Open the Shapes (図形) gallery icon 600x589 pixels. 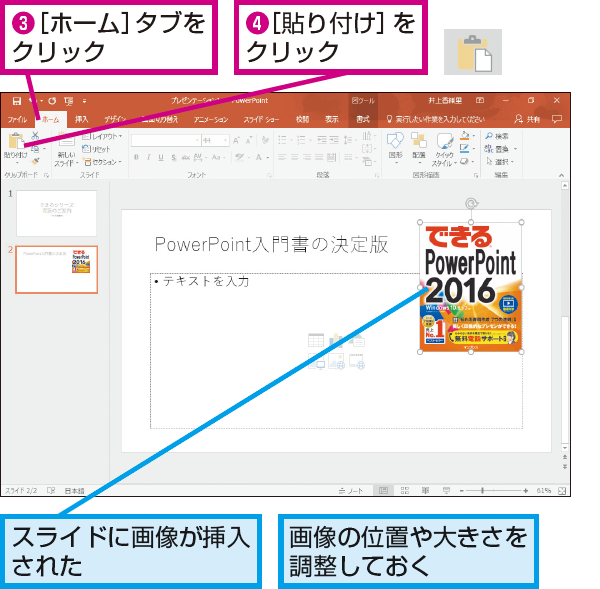click(395, 145)
